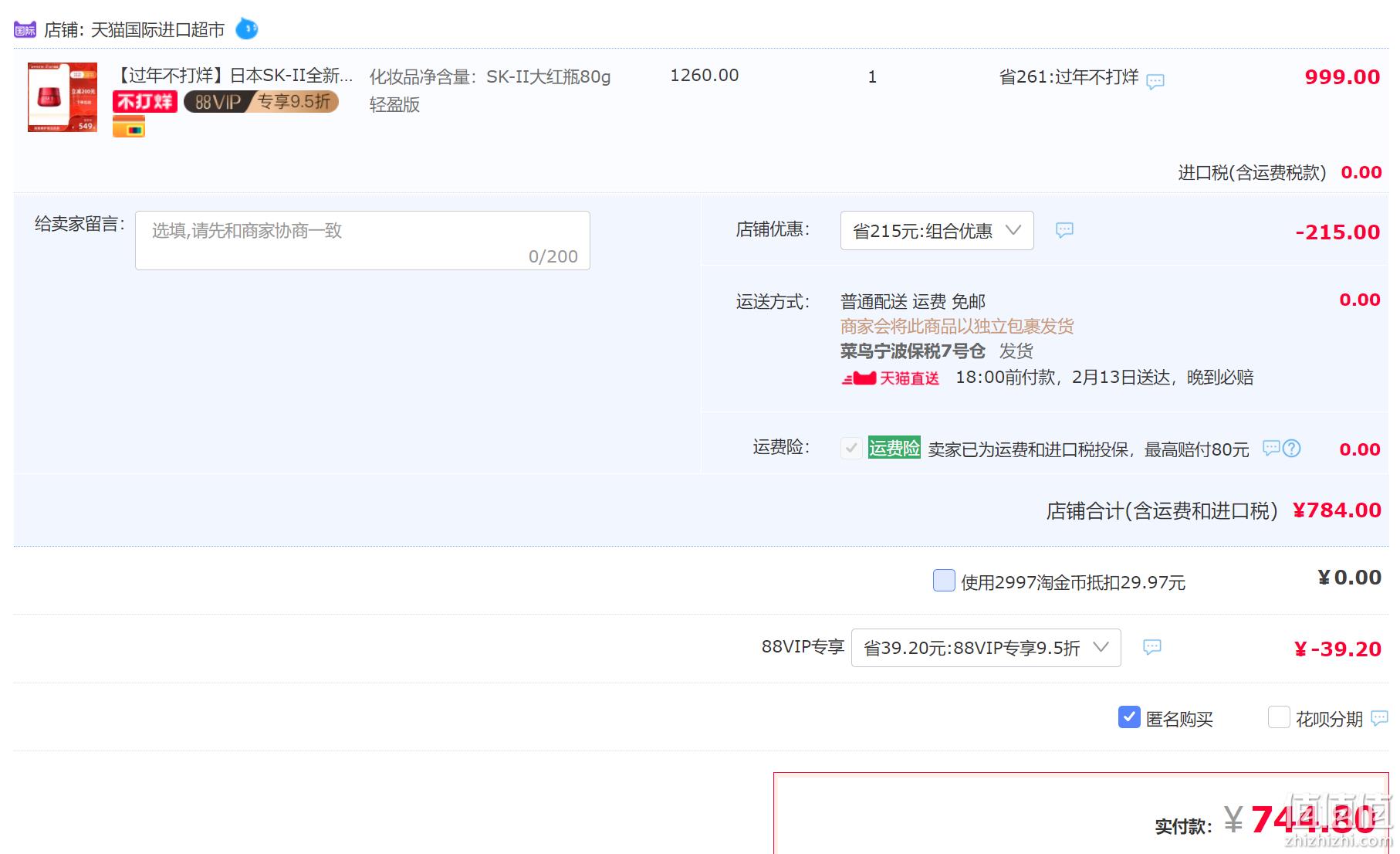1400x854 pixels.
Task: Open the comment bubble icon in 运费险 row
Action: [1270, 448]
